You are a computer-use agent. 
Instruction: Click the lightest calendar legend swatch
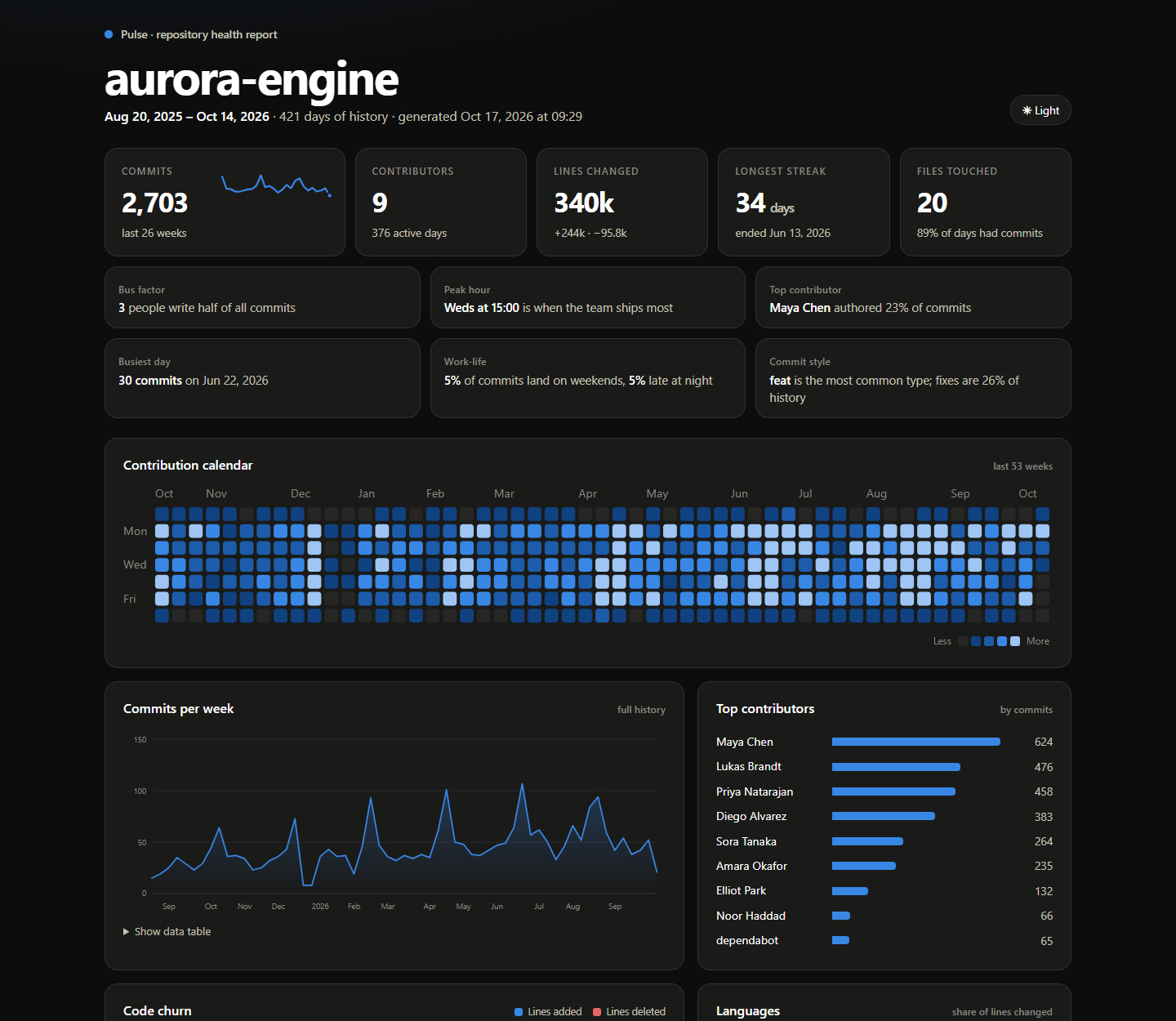coord(1015,641)
